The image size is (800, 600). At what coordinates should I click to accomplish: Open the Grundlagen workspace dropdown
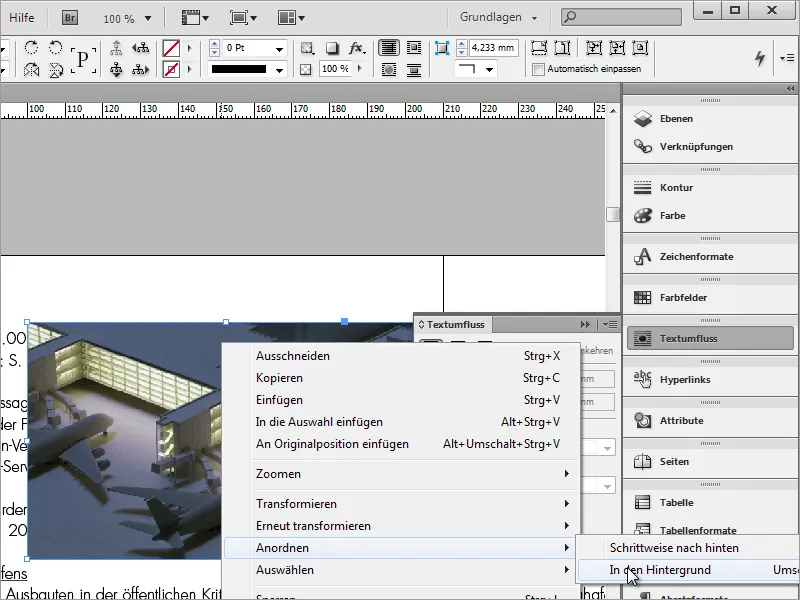499,17
